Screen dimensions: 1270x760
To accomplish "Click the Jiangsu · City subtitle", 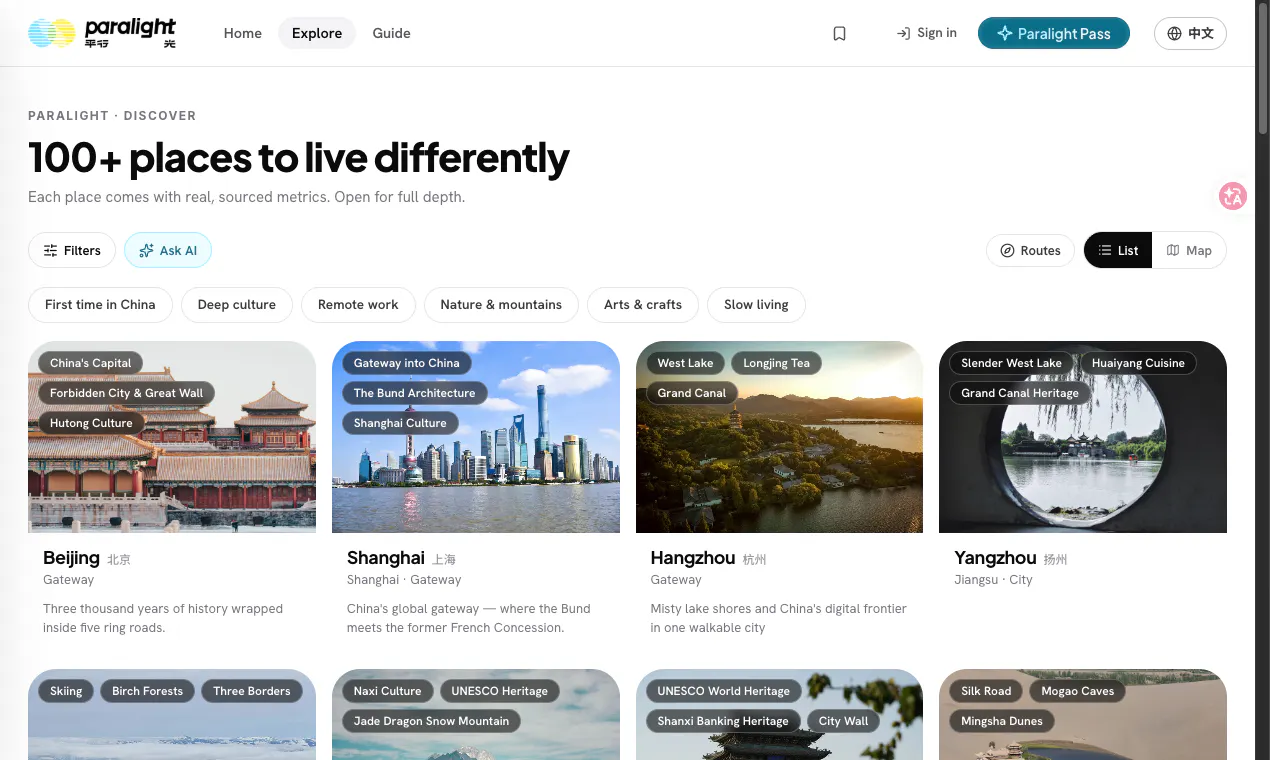I will point(993,580).
